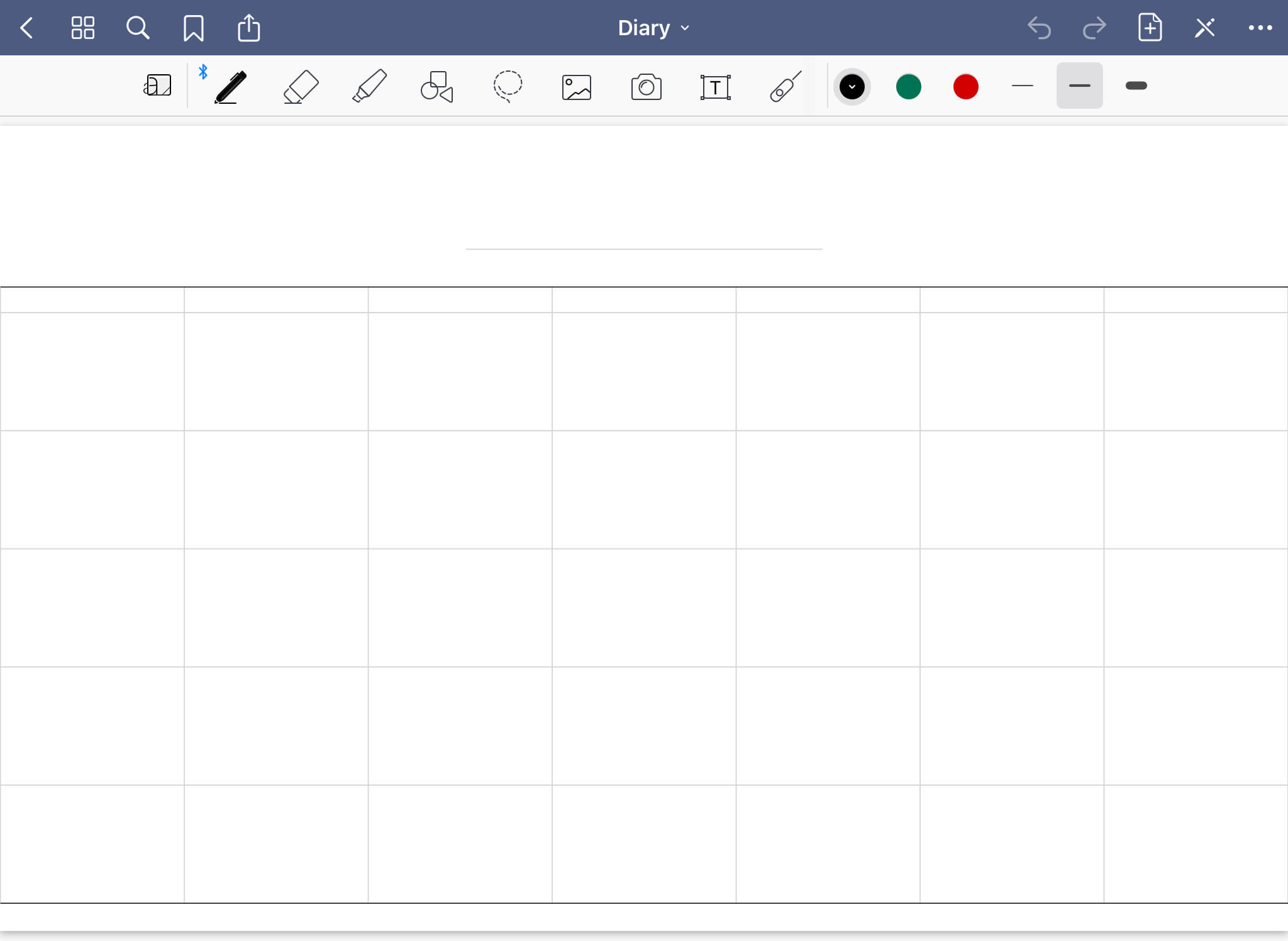Viewport: 1288px width, 941px height.
Task: Open the page thumbnails grid view
Action: point(82,28)
